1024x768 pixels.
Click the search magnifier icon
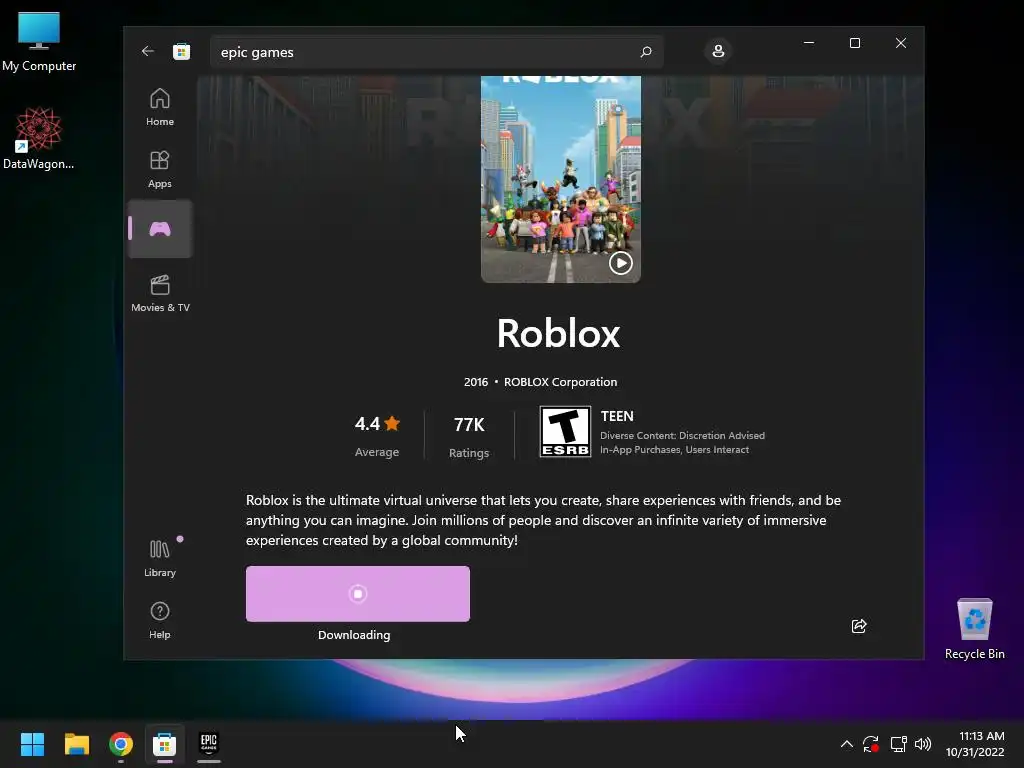[646, 52]
